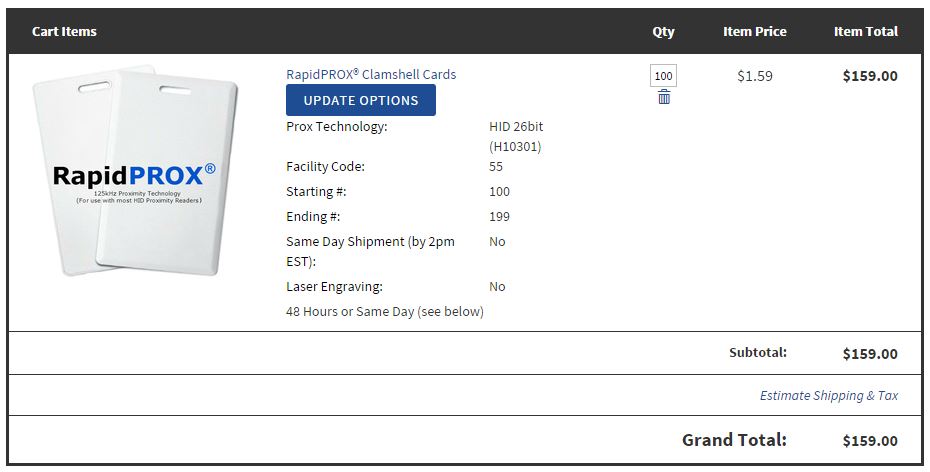The image size is (930, 472).
Task: Click the Starting # label
Action: pos(316,192)
